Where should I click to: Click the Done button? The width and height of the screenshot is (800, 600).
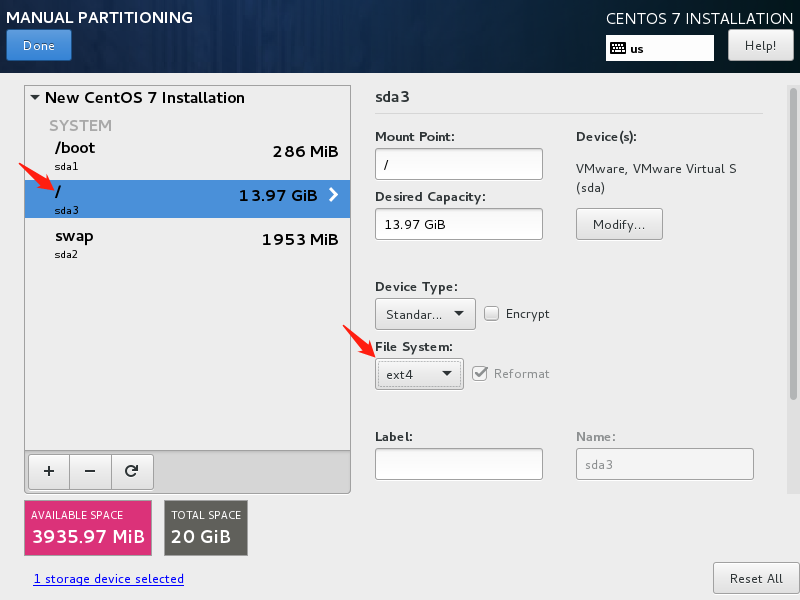[39, 45]
